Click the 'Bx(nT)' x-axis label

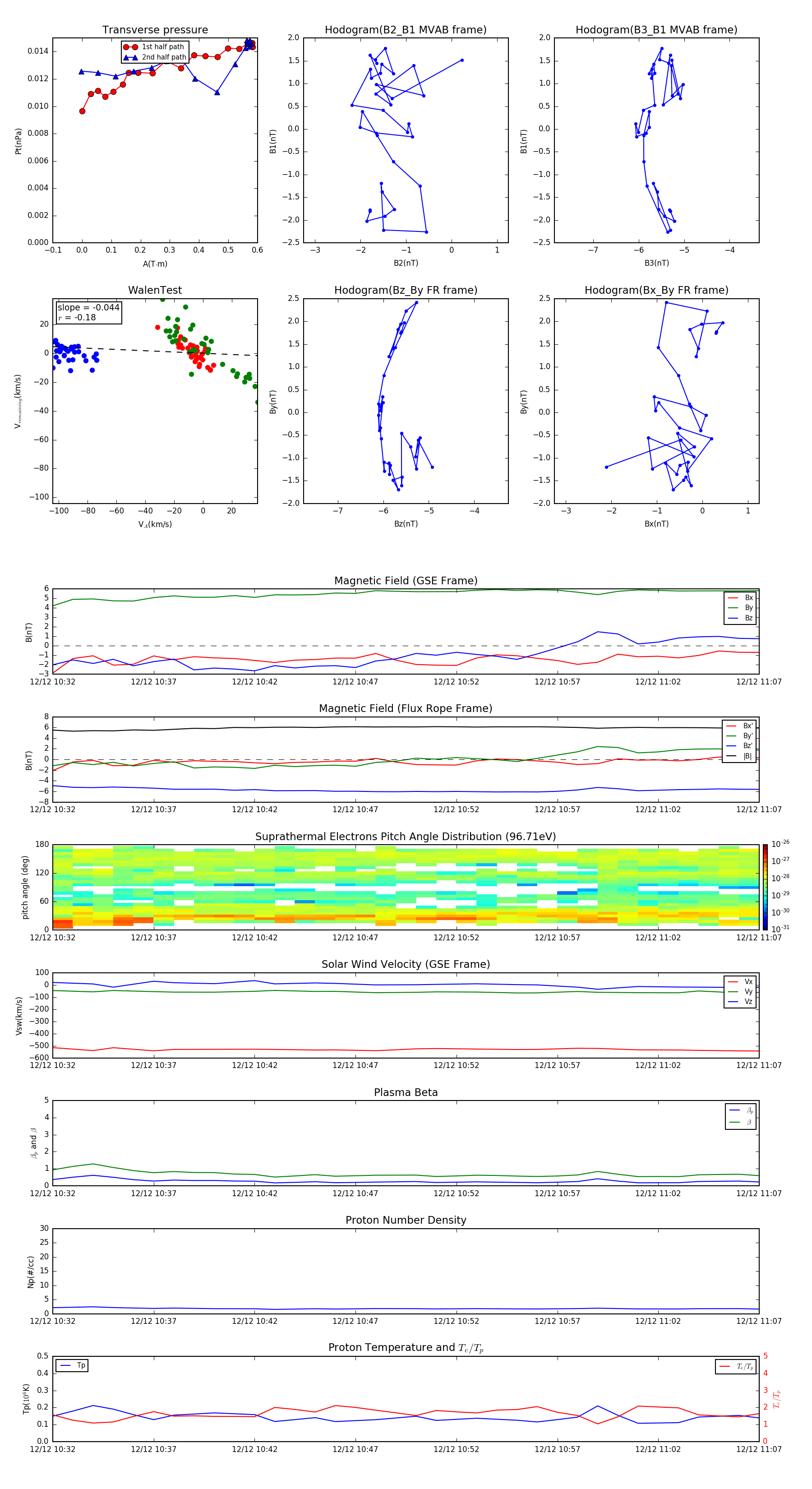(x=656, y=524)
